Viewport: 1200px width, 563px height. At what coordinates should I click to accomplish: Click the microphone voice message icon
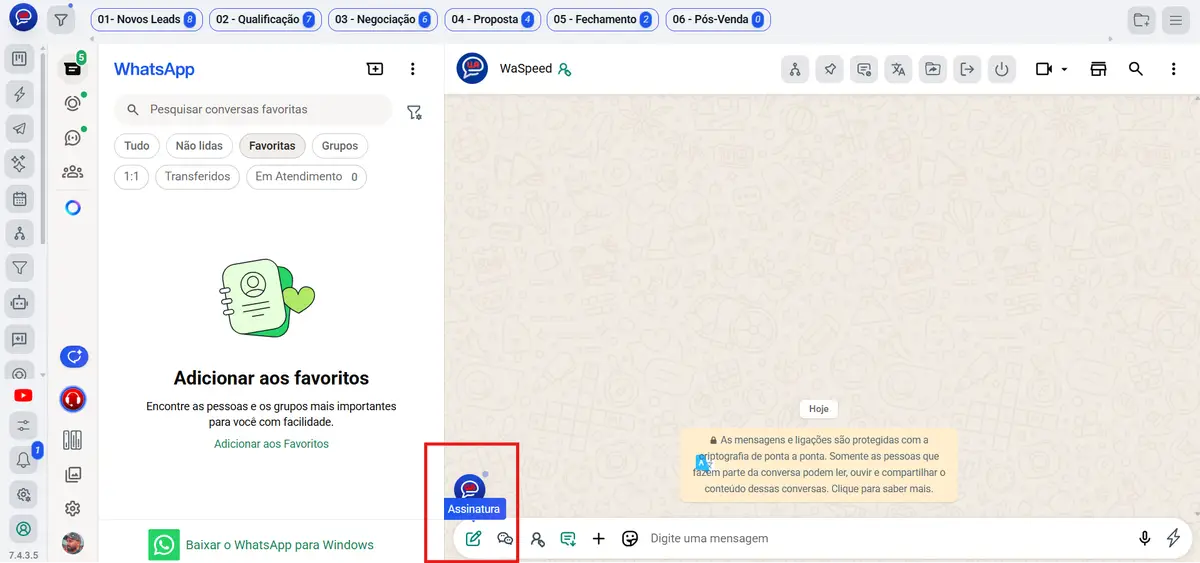pos(1145,538)
